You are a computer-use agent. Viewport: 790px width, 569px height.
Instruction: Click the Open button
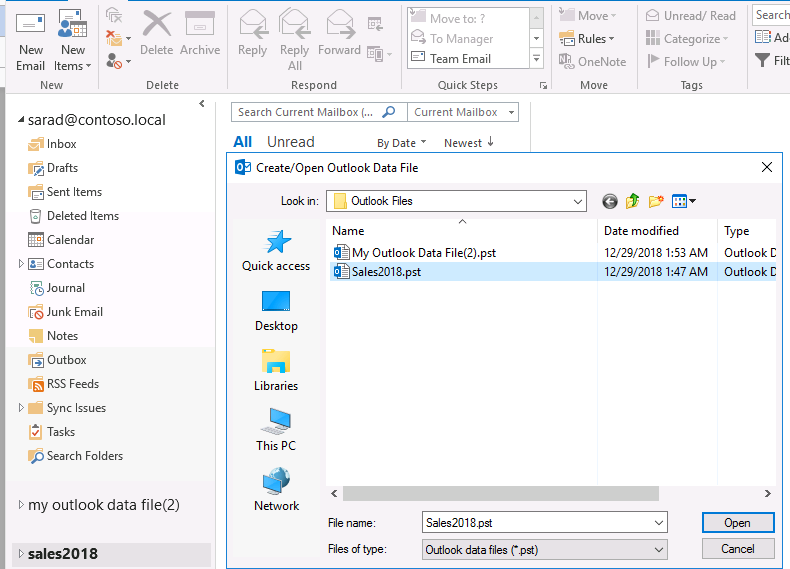(x=737, y=523)
